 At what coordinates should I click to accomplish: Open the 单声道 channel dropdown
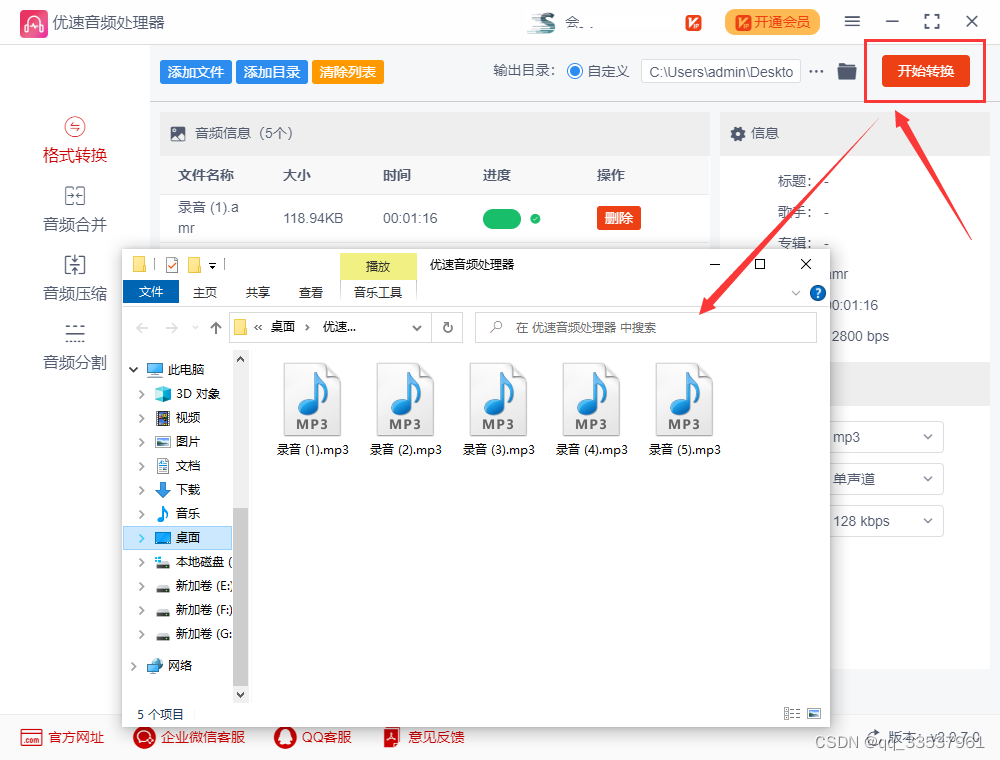pyautogui.click(x=886, y=479)
